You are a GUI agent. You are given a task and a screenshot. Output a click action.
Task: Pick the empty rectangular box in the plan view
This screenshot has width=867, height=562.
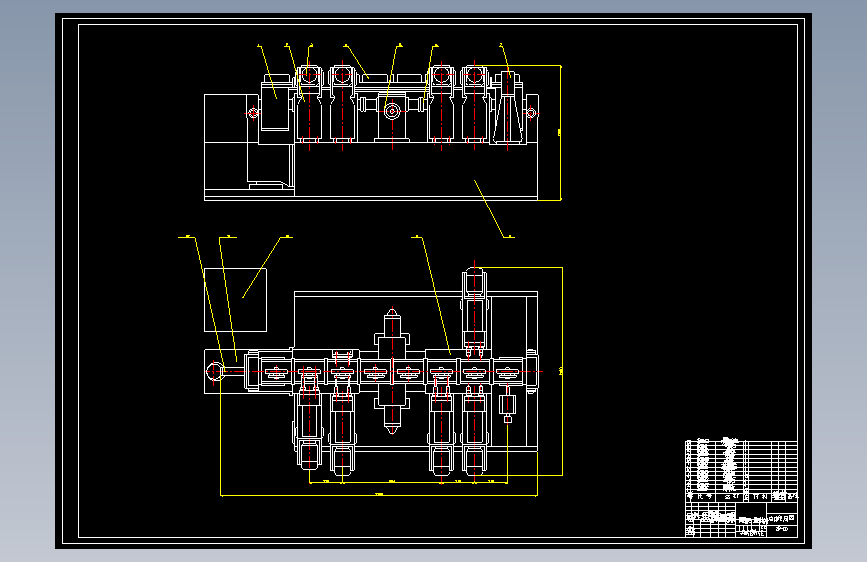pyautogui.click(x=236, y=300)
